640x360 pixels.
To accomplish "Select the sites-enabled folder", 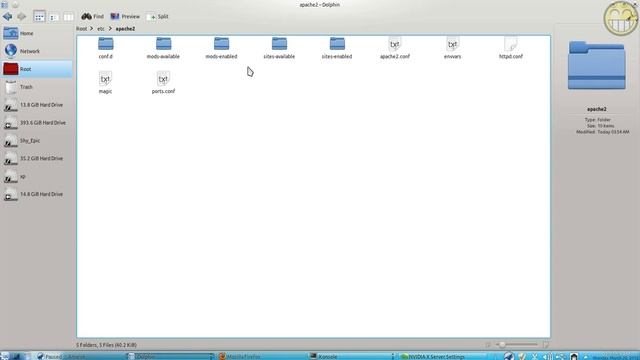I will pyautogui.click(x=337, y=48).
